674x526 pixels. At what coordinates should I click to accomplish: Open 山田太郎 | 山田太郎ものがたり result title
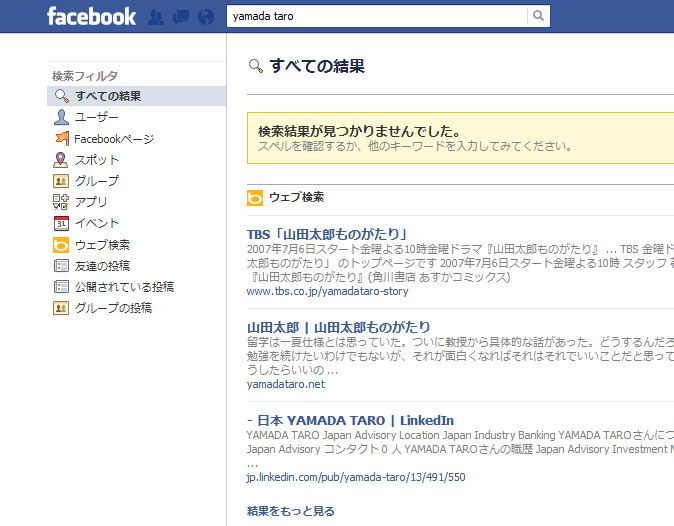point(339,327)
